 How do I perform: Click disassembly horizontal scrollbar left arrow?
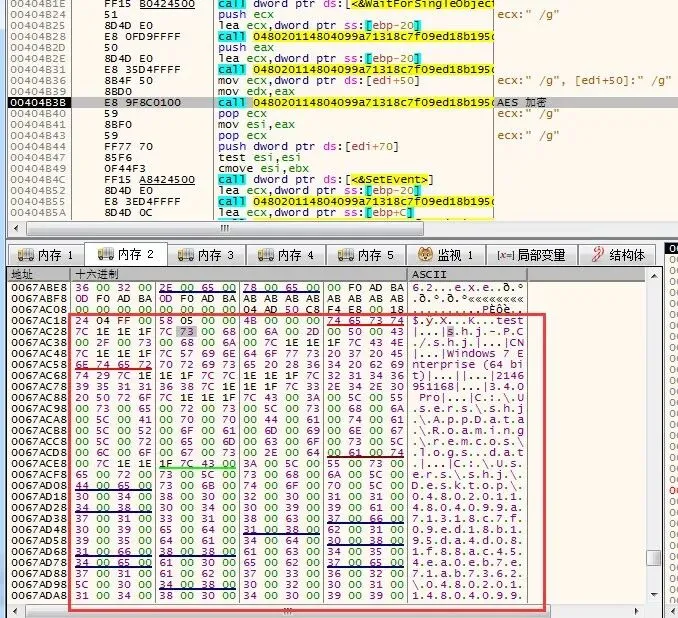(16, 228)
